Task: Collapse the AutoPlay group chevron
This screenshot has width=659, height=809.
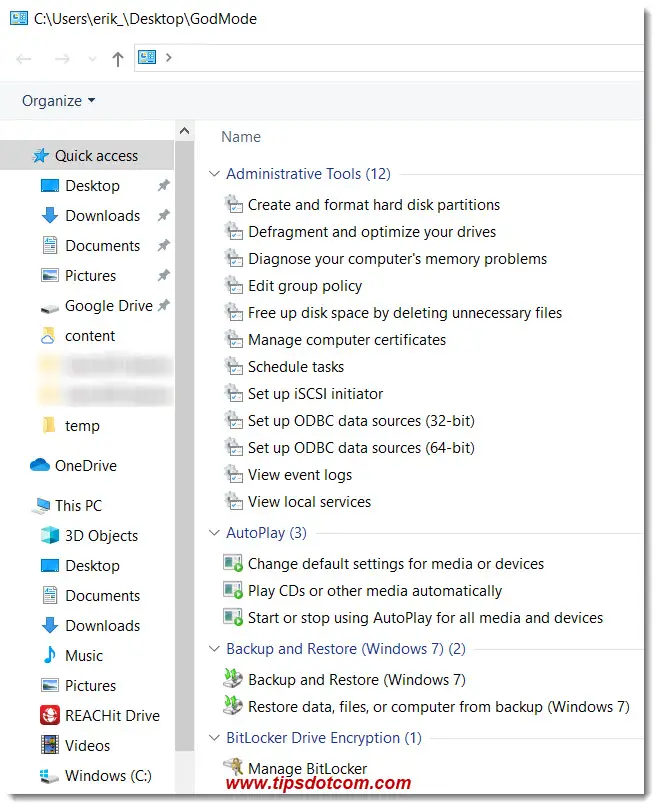Action: point(213,533)
